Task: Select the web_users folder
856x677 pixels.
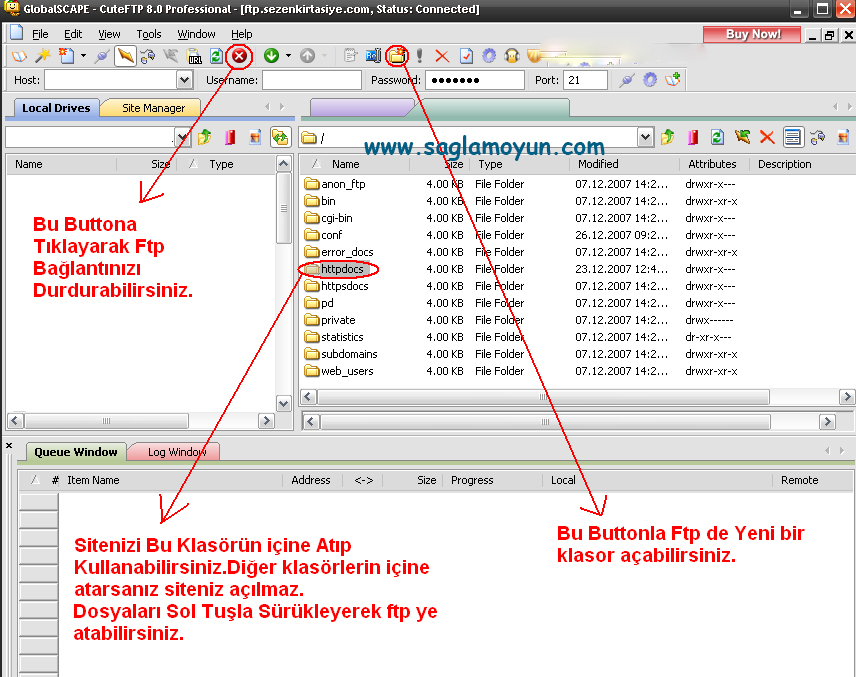Action: pyautogui.click(x=347, y=371)
